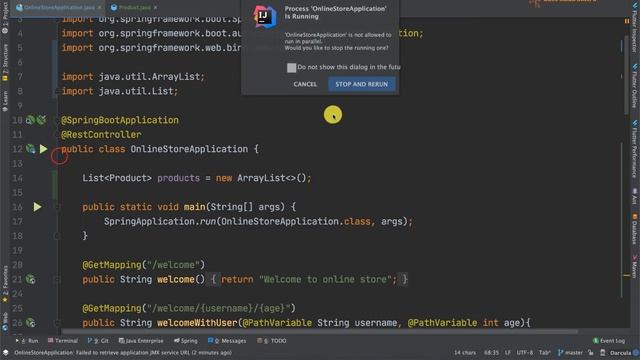This screenshot has width=640, height=360.
Task: Click '@RestController' annotation in code
Action: tap(101, 135)
